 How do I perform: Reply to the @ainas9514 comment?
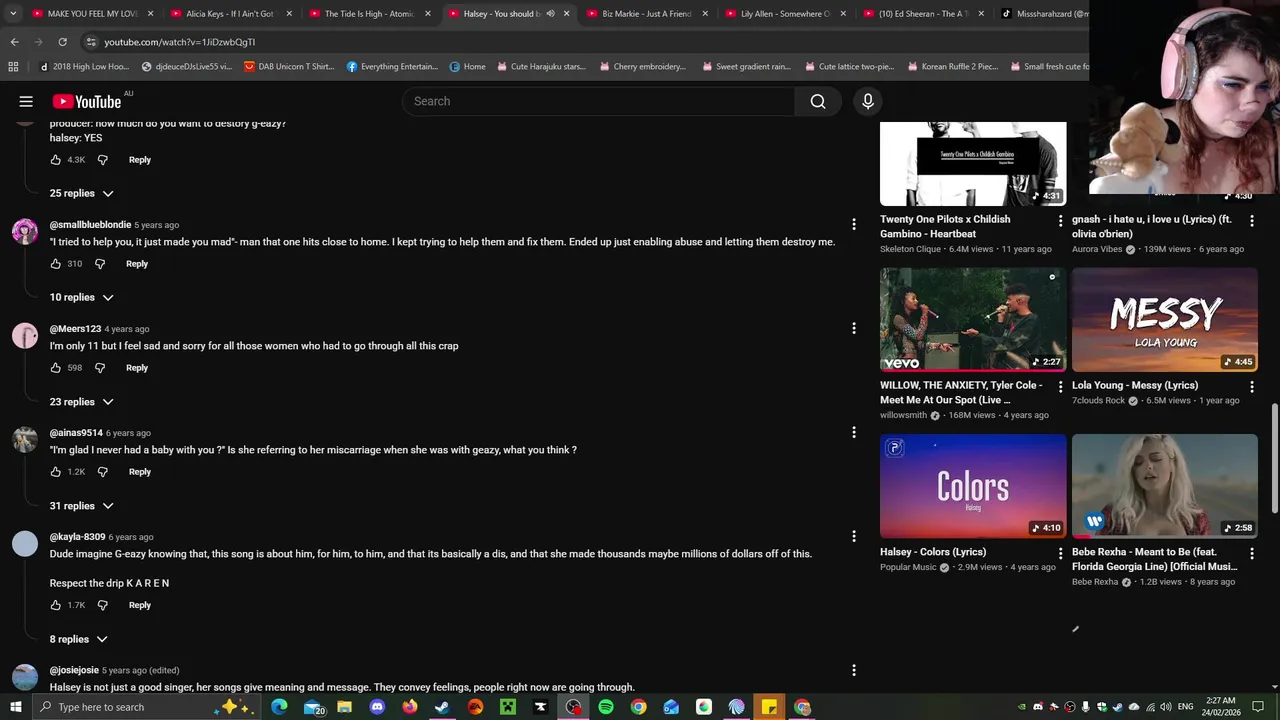tap(139, 472)
